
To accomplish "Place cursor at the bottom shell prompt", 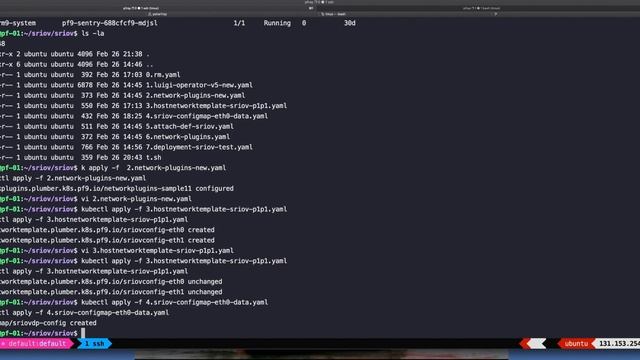I will click(x=83, y=333).
